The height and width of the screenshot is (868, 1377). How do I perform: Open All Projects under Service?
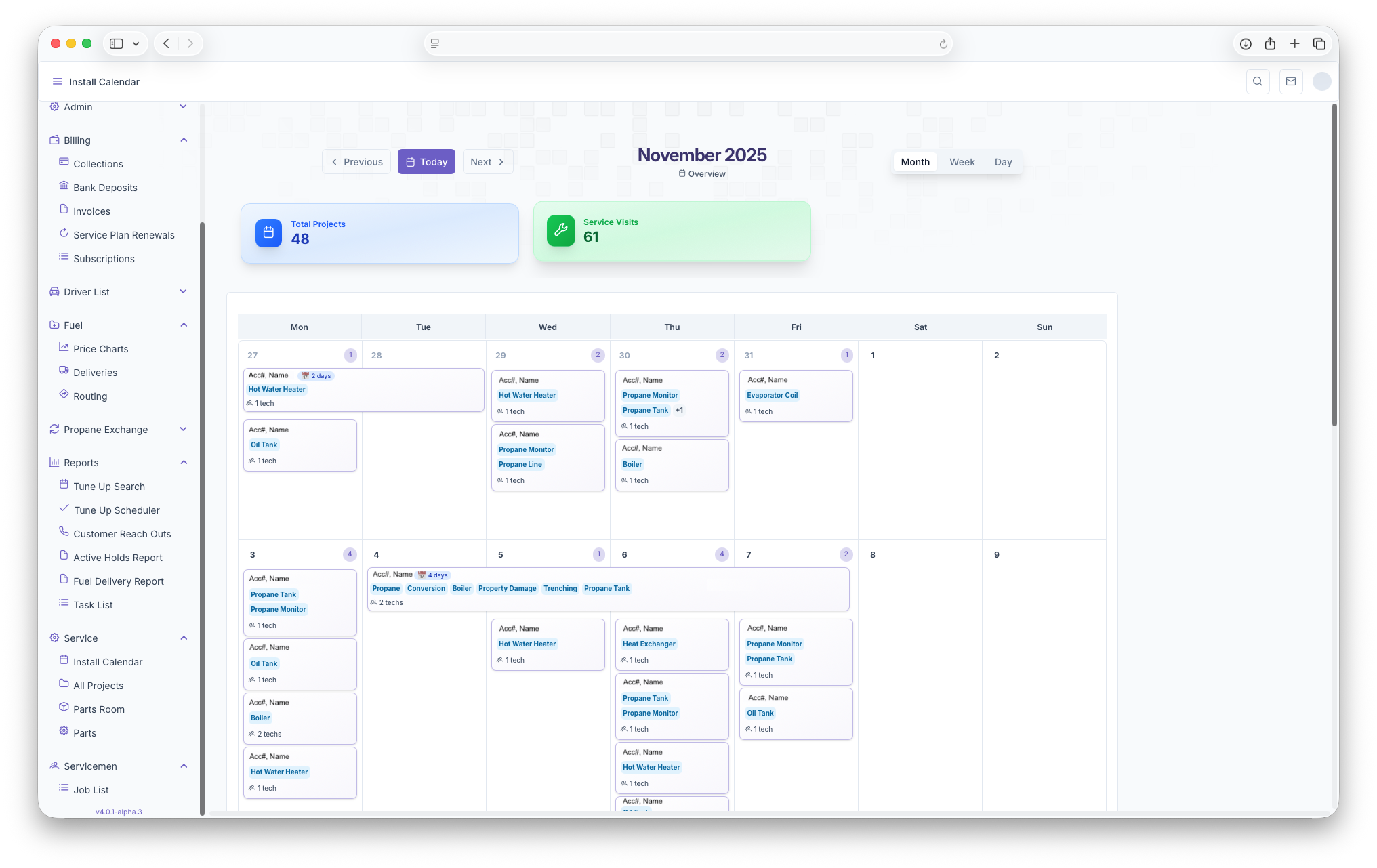click(x=98, y=686)
